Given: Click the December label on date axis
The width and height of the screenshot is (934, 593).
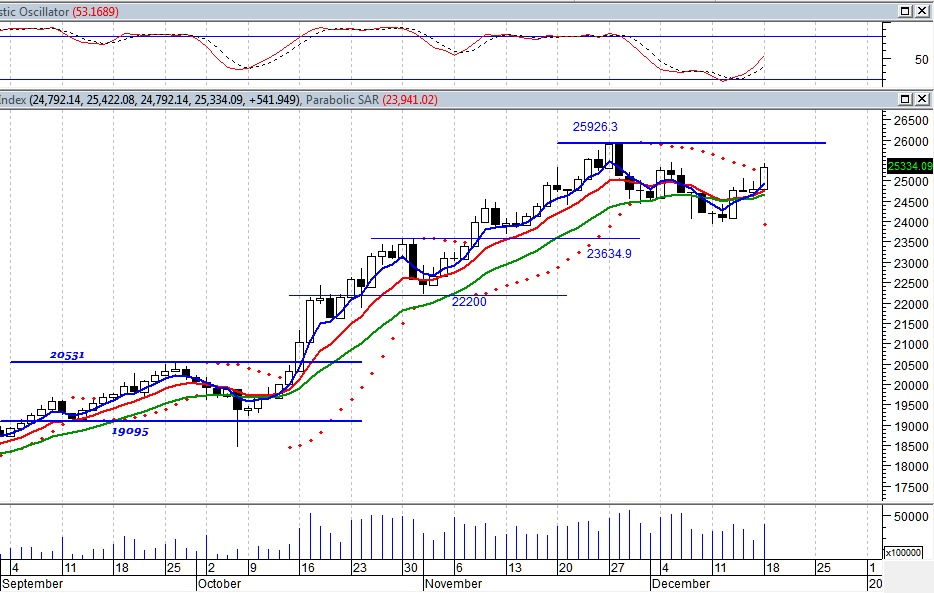Looking at the screenshot, I should 684,583.
